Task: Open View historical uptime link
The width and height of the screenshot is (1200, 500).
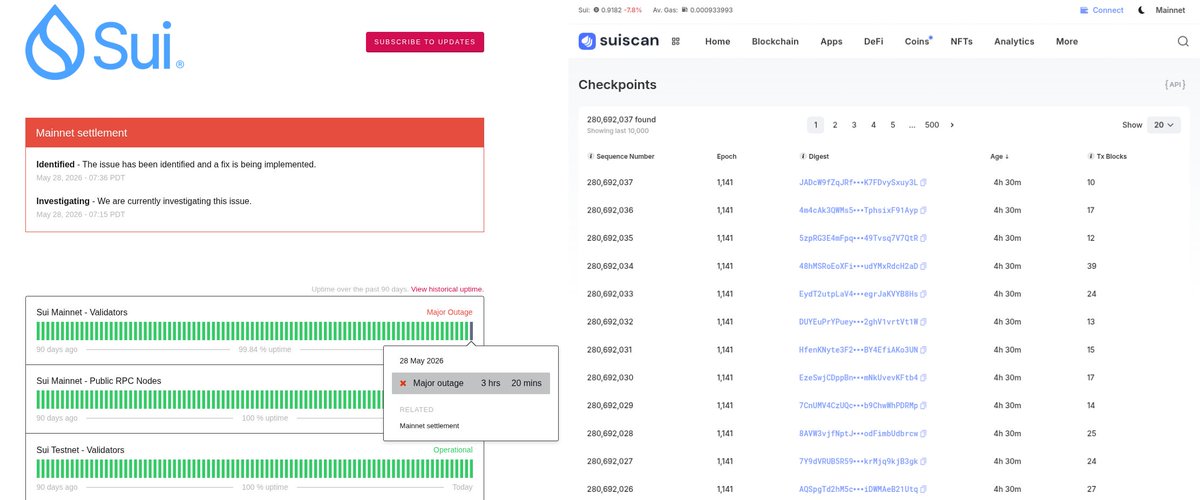Action: 447,289
